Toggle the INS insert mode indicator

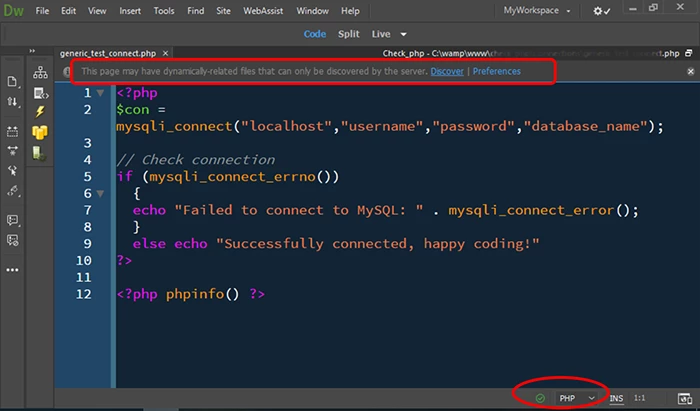click(x=617, y=399)
